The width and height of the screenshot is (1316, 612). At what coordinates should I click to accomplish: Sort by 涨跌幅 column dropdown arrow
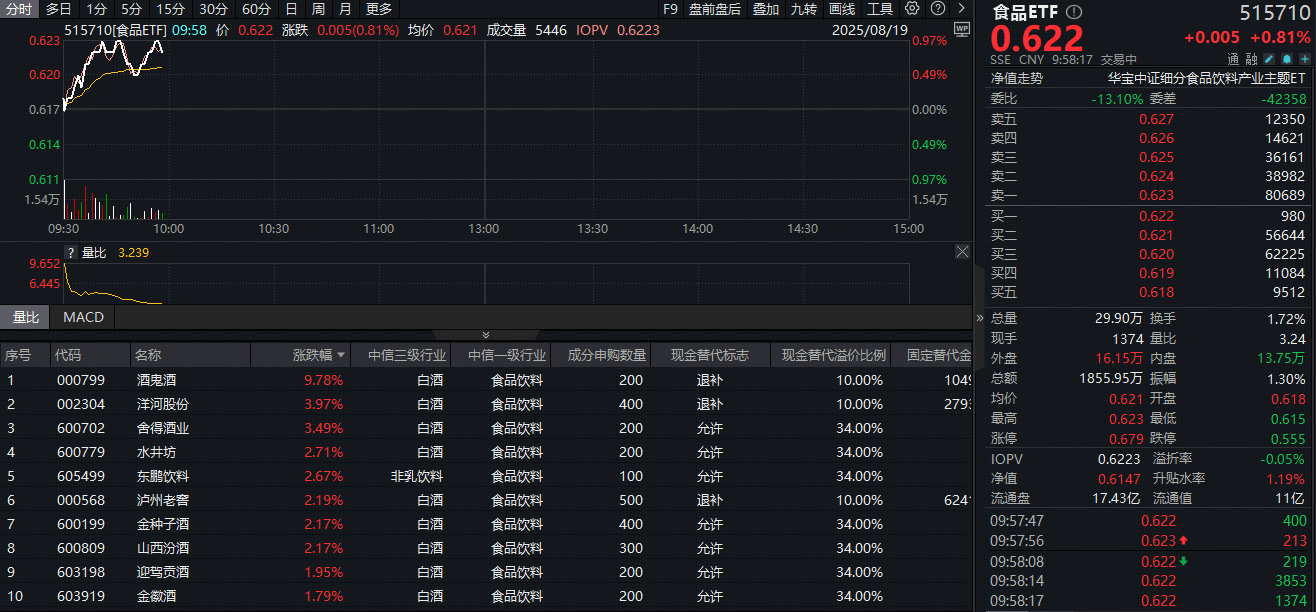[342, 355]
